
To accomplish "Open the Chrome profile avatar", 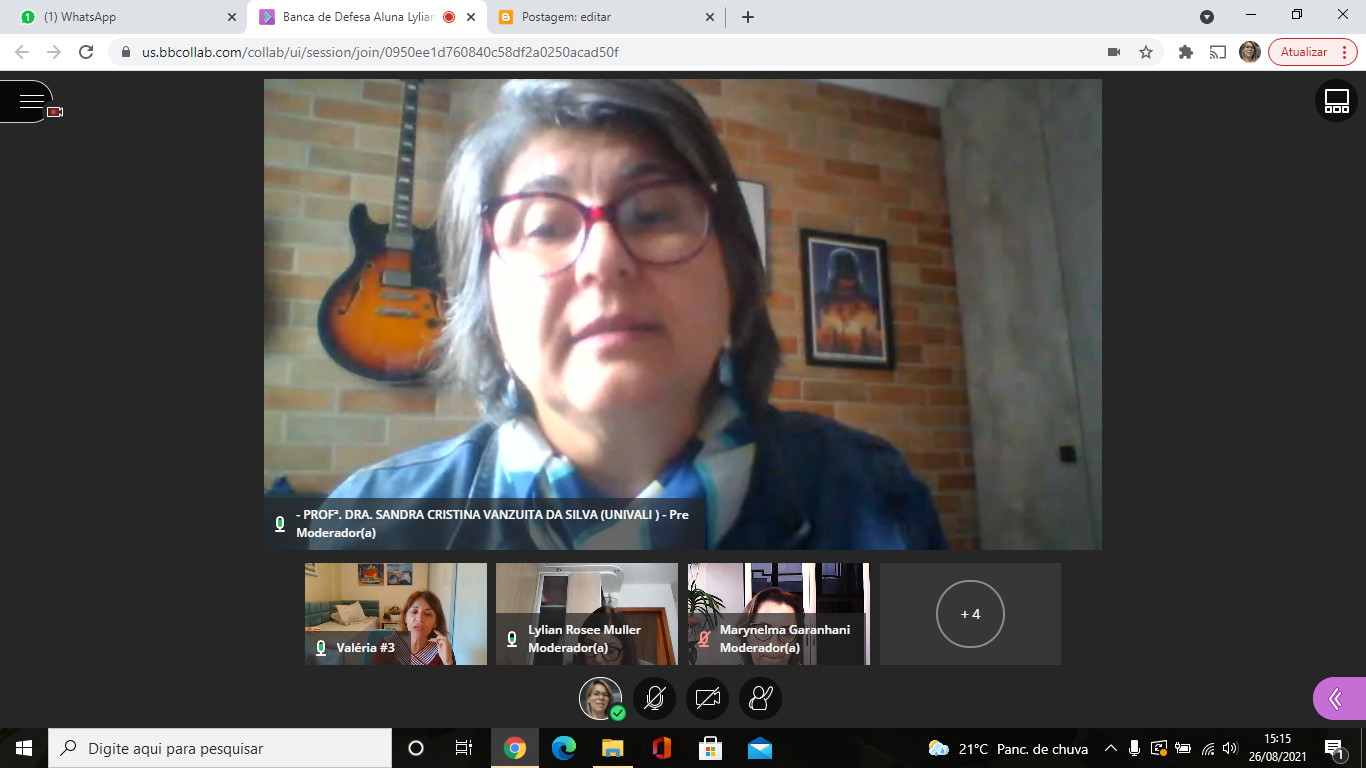I will click(x=1250, y=52).
